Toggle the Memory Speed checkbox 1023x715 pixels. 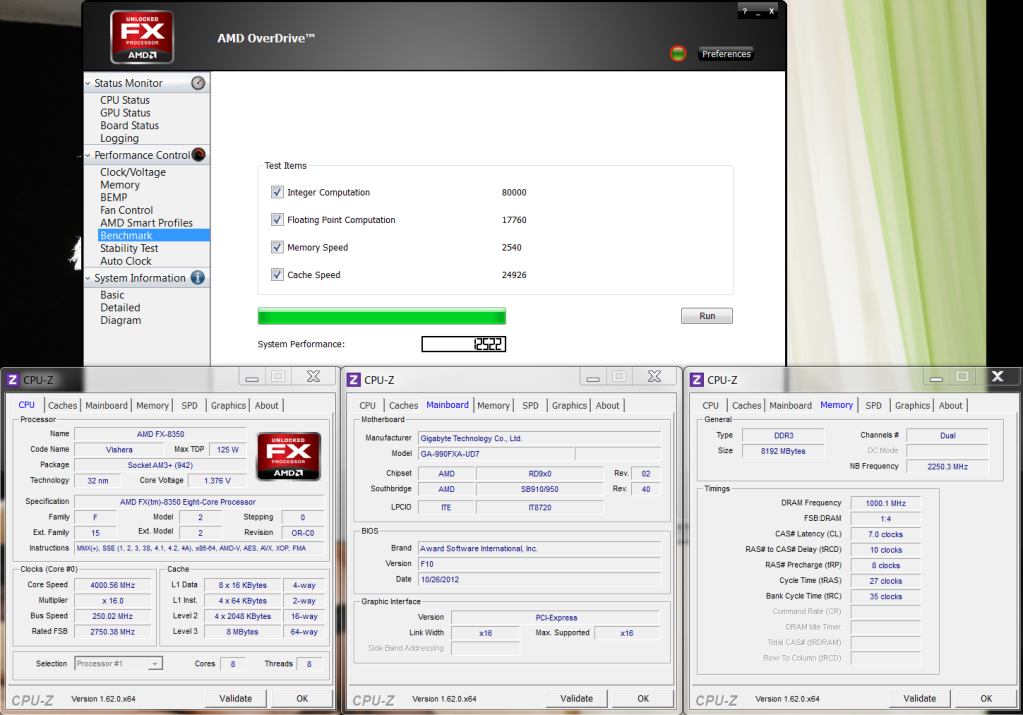277,247
